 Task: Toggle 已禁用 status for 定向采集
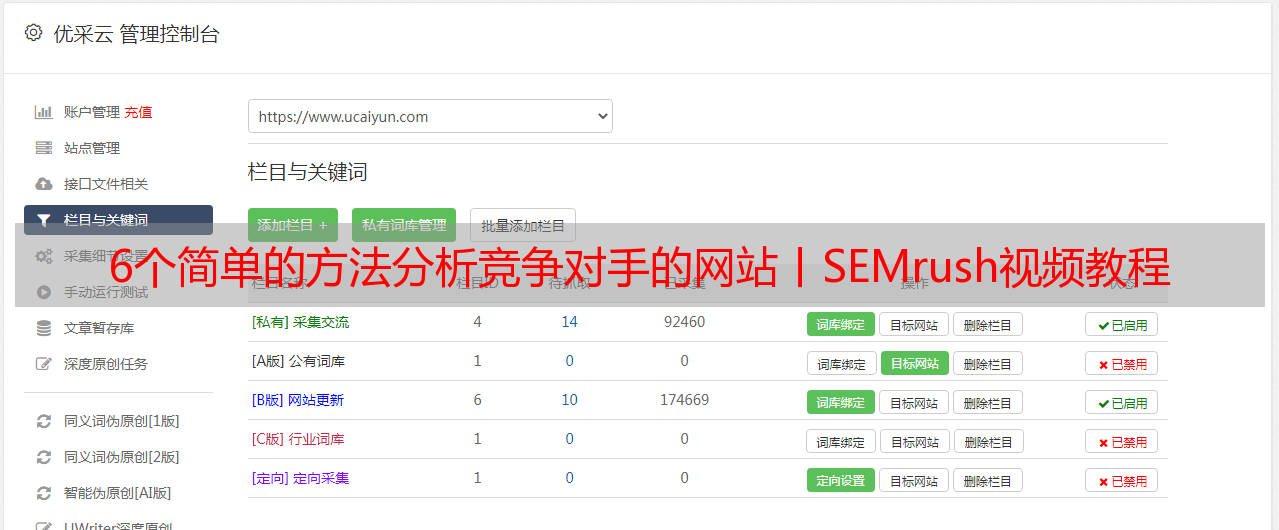point(1122,480)
